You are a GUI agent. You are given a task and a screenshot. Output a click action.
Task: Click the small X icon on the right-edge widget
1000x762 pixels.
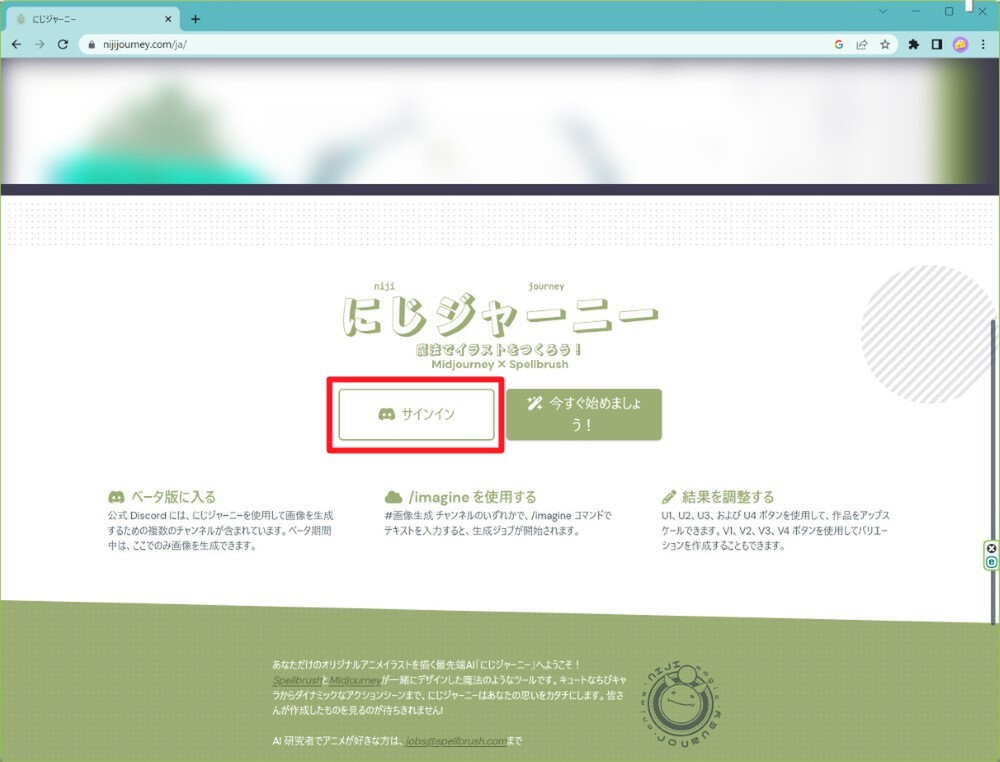991,548
